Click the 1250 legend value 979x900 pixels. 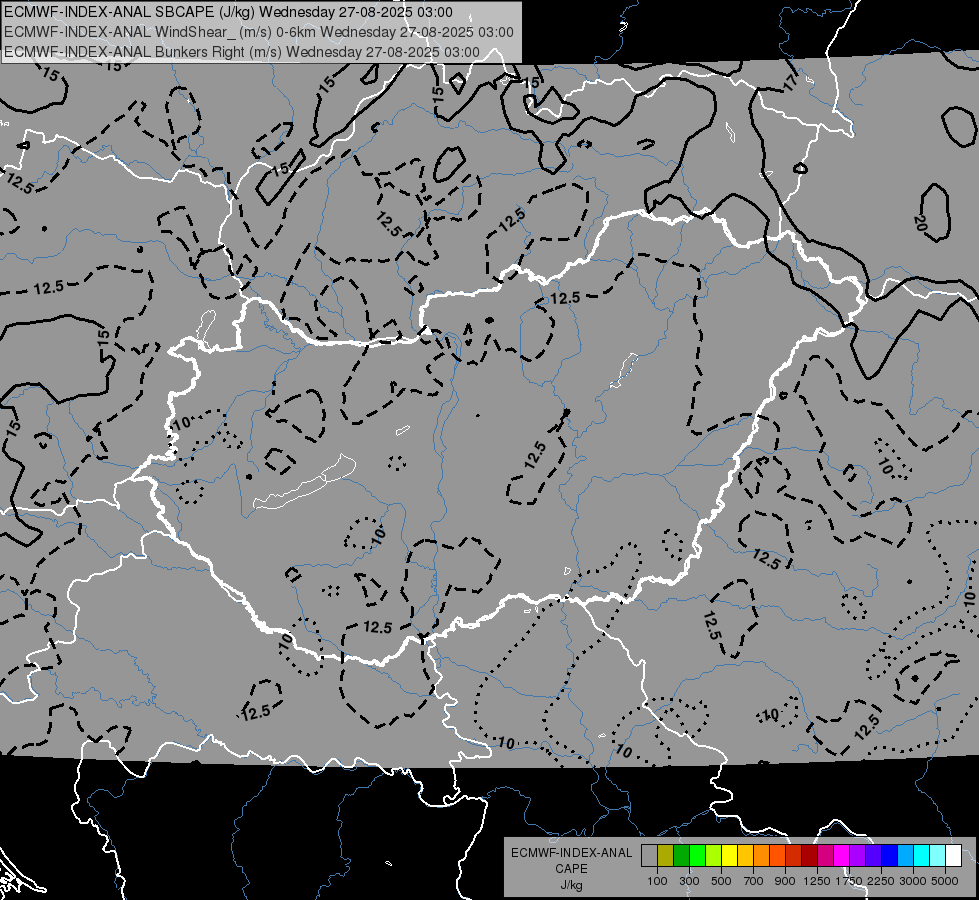click(x=817, y=881)
